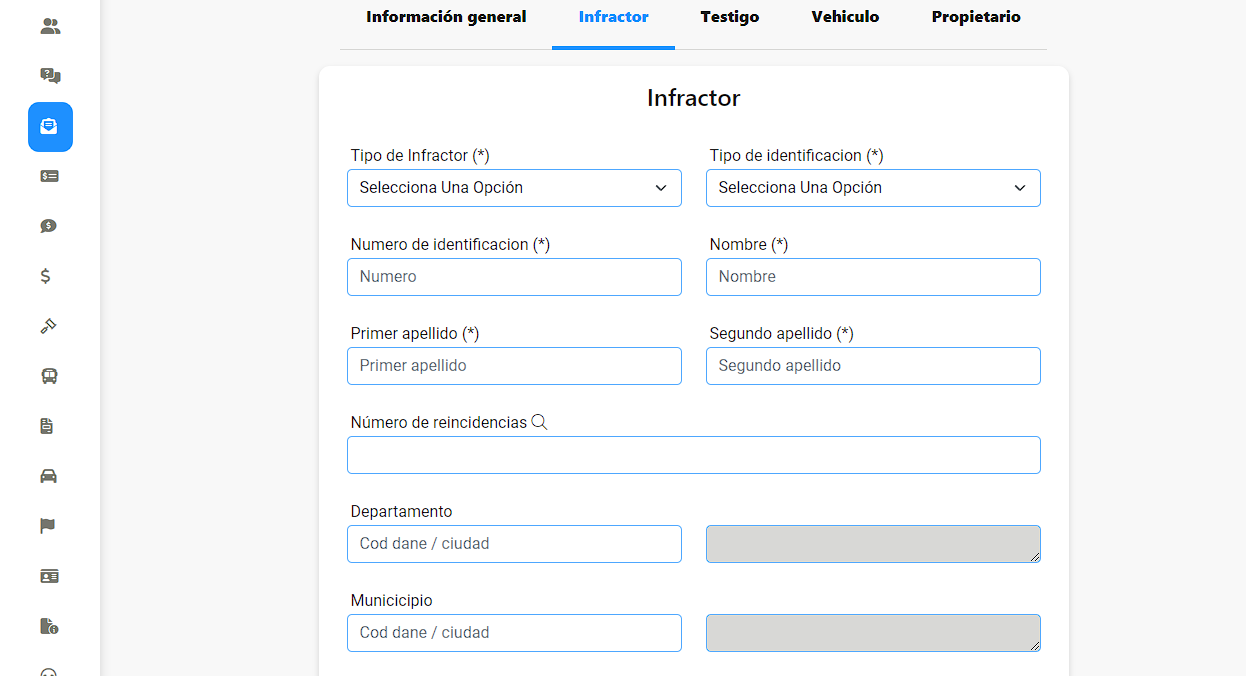Open the document lines sidebar icon
The width and height of the screenshot is (1246, 676).
(47, 426)
